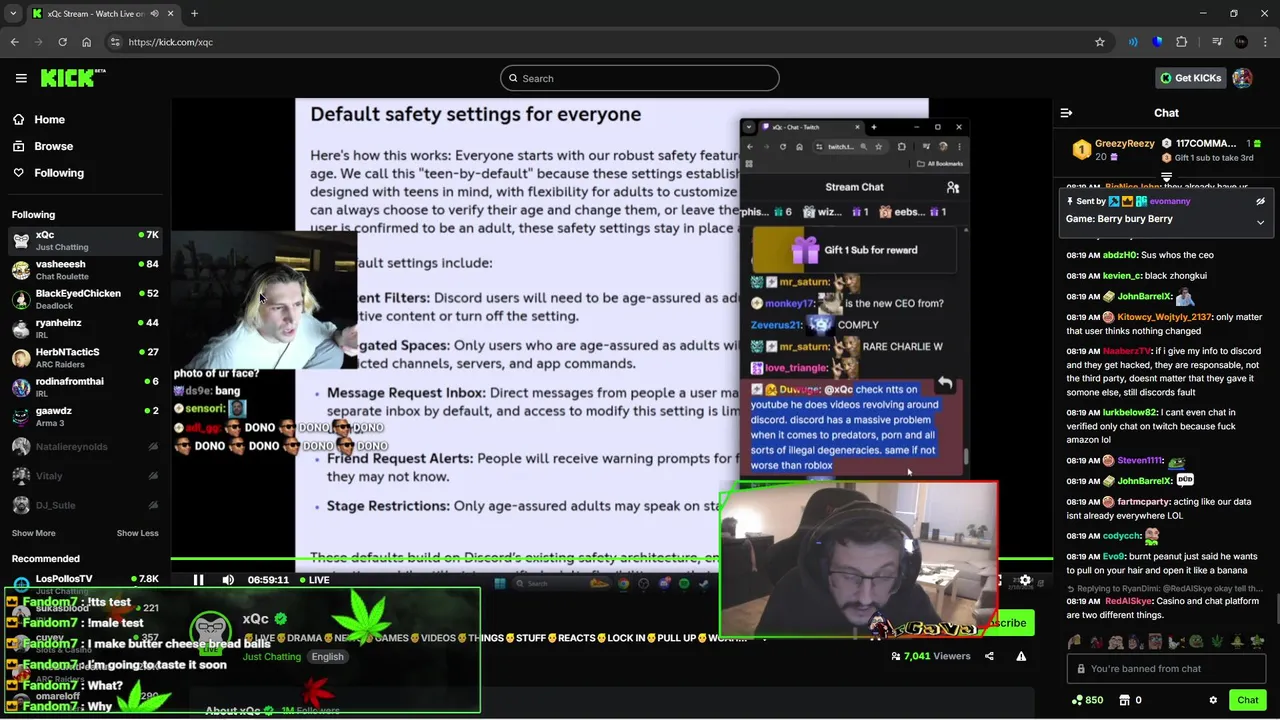Click the green Chat send button

coord(1247,700)
